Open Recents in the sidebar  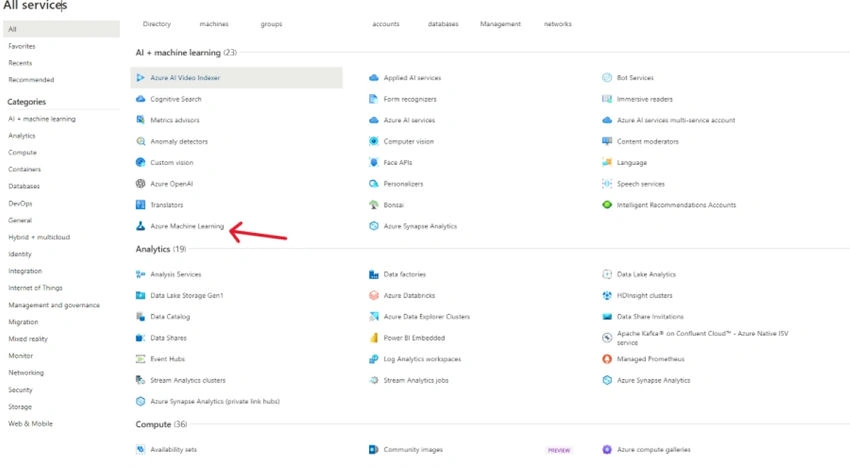[x=20, y=63]
